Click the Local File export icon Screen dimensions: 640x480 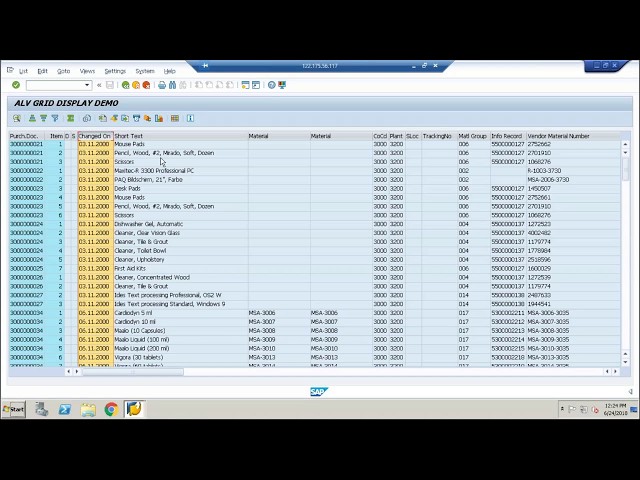coord(125,118)
